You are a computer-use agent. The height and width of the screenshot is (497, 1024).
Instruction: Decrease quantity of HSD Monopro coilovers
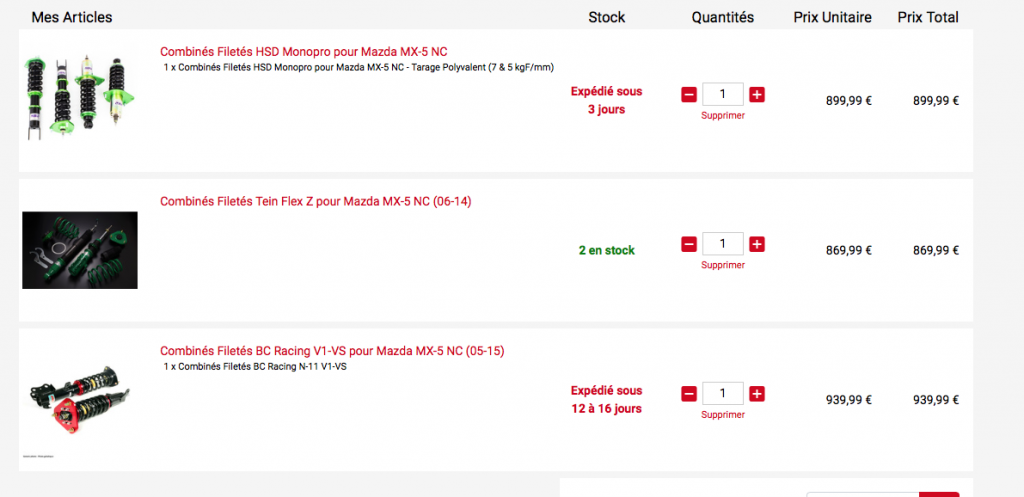(x=689, y=95)
